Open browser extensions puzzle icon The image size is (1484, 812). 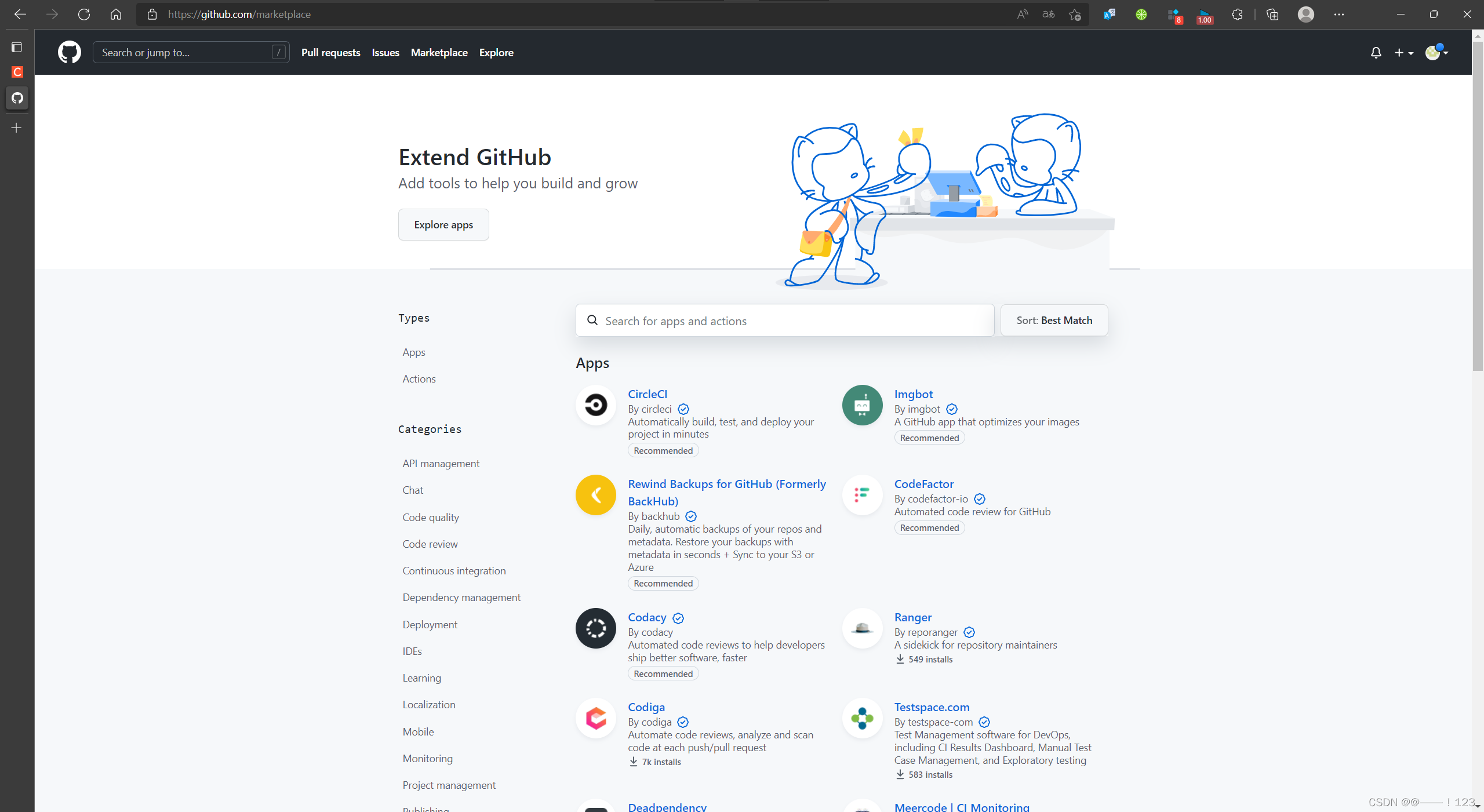1237,14
